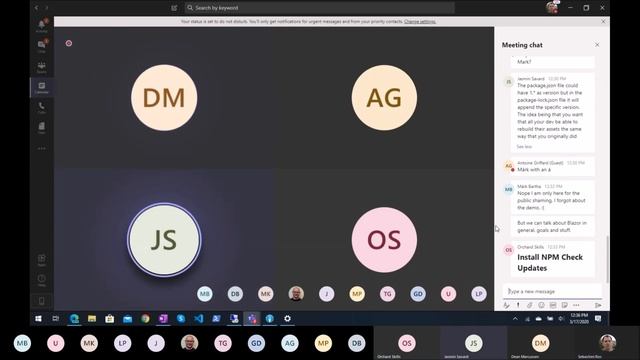The height and width of the screenshot is (360, 640).
Task: Click See less under the package.json message
Action: pyautogui.click(x=524, y=147)
